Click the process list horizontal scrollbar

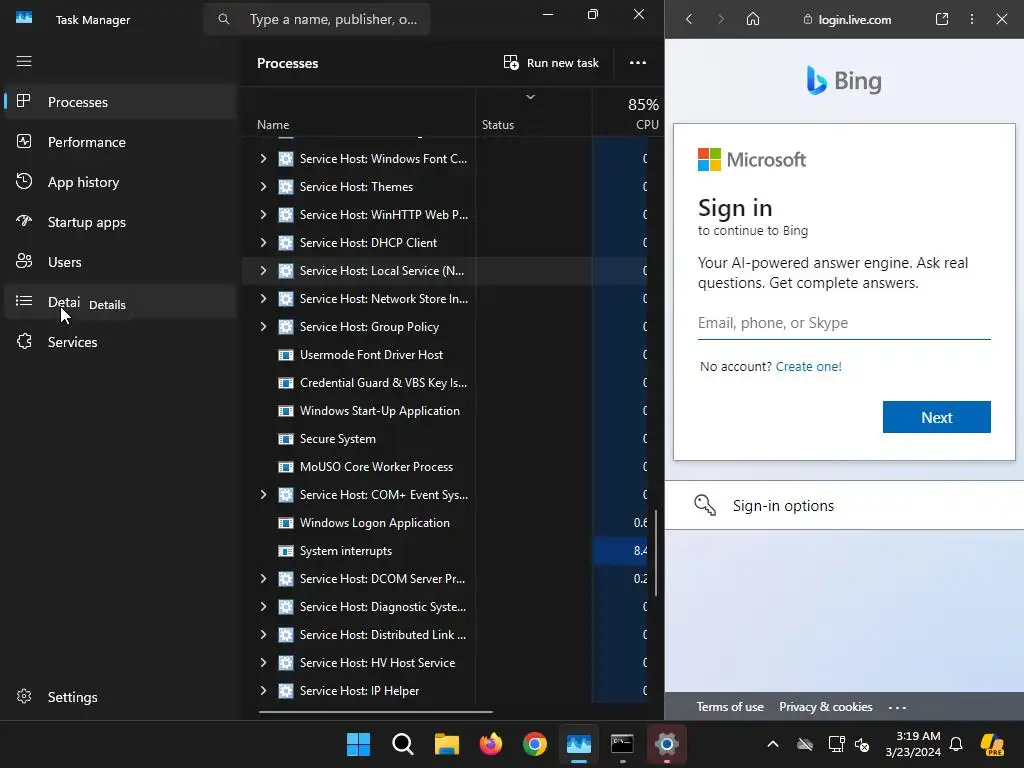coord(376,712)
